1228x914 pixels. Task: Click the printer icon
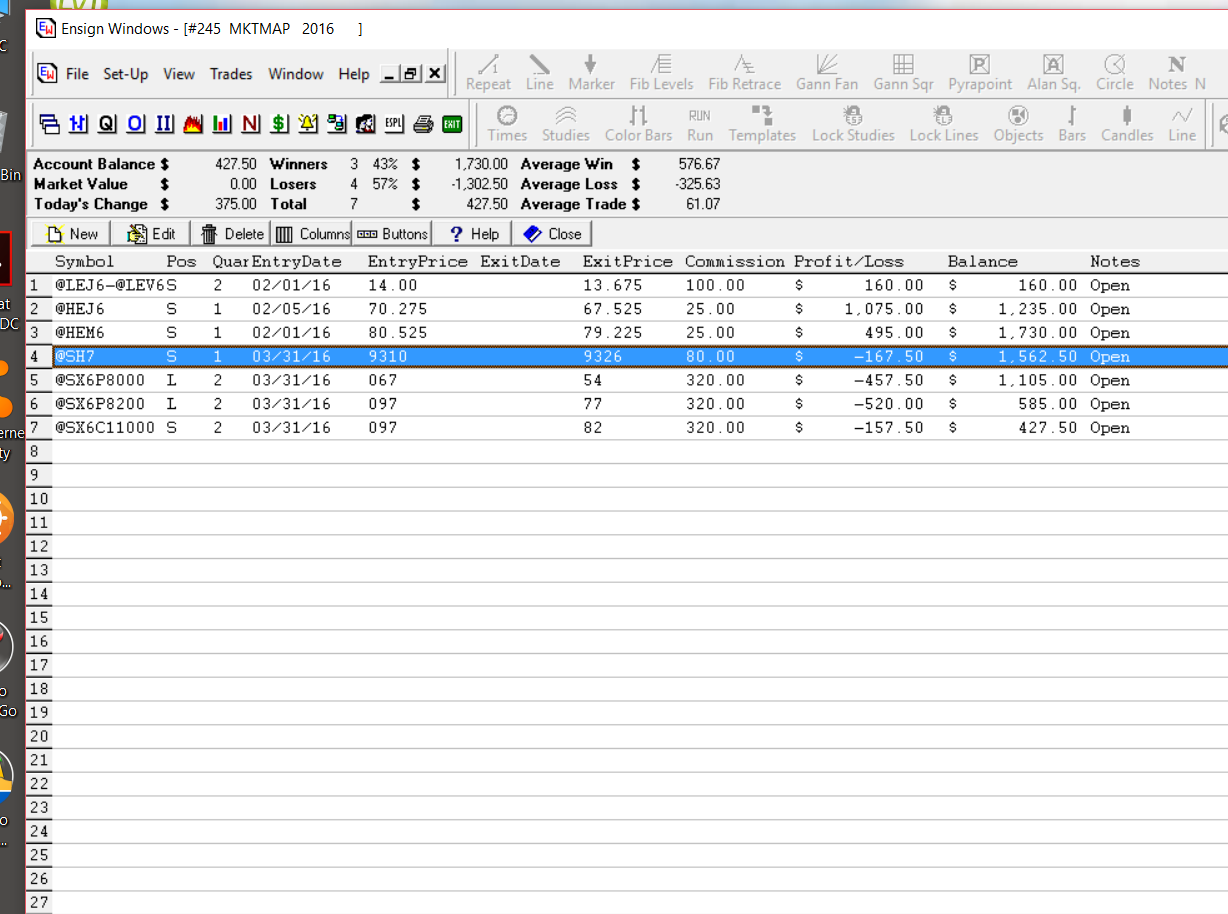423,124
